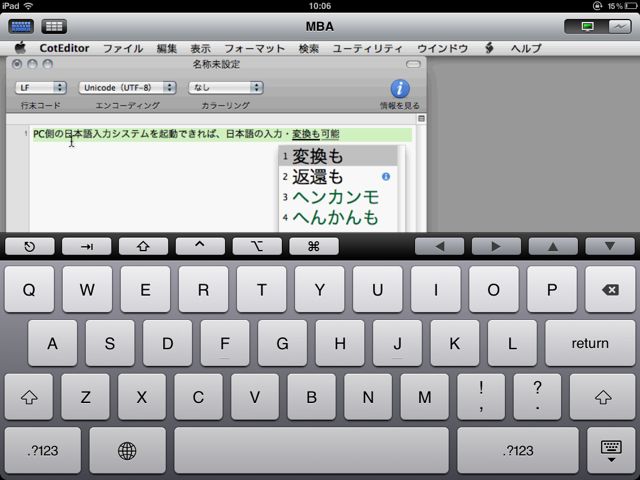The height and width of the screenshot is (480, 640).
Task: Open the CotEditor application menu
Action: [x=64, y=48]
